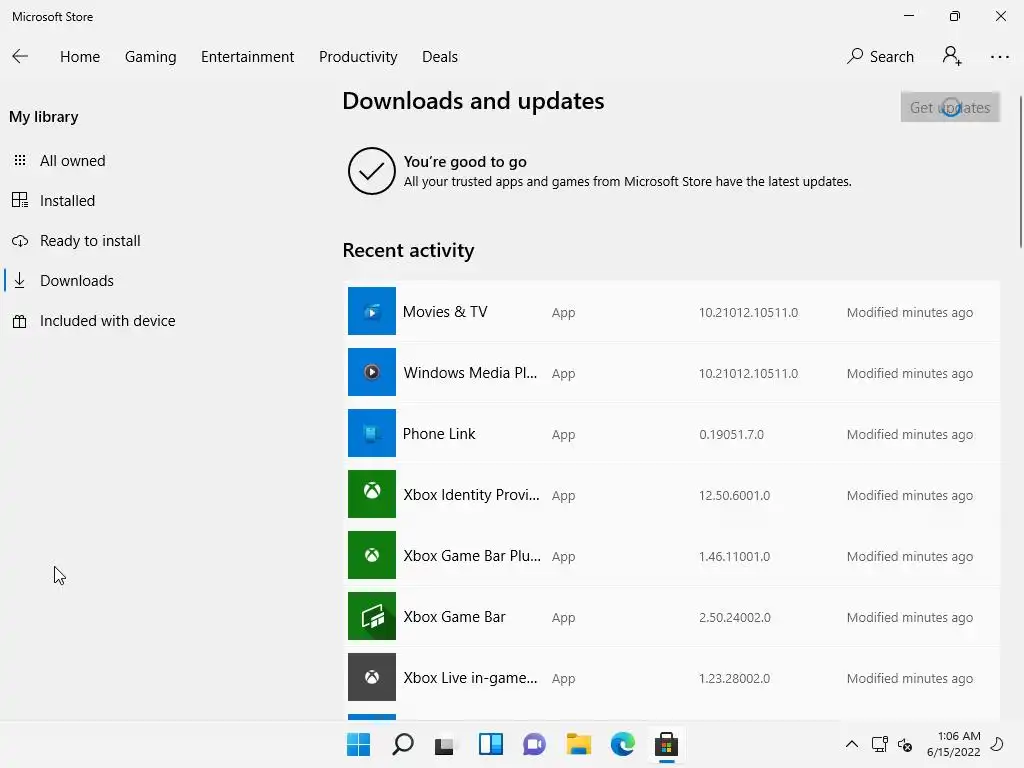Open the Windows Media Pl... entry

(x=470, y=373)
